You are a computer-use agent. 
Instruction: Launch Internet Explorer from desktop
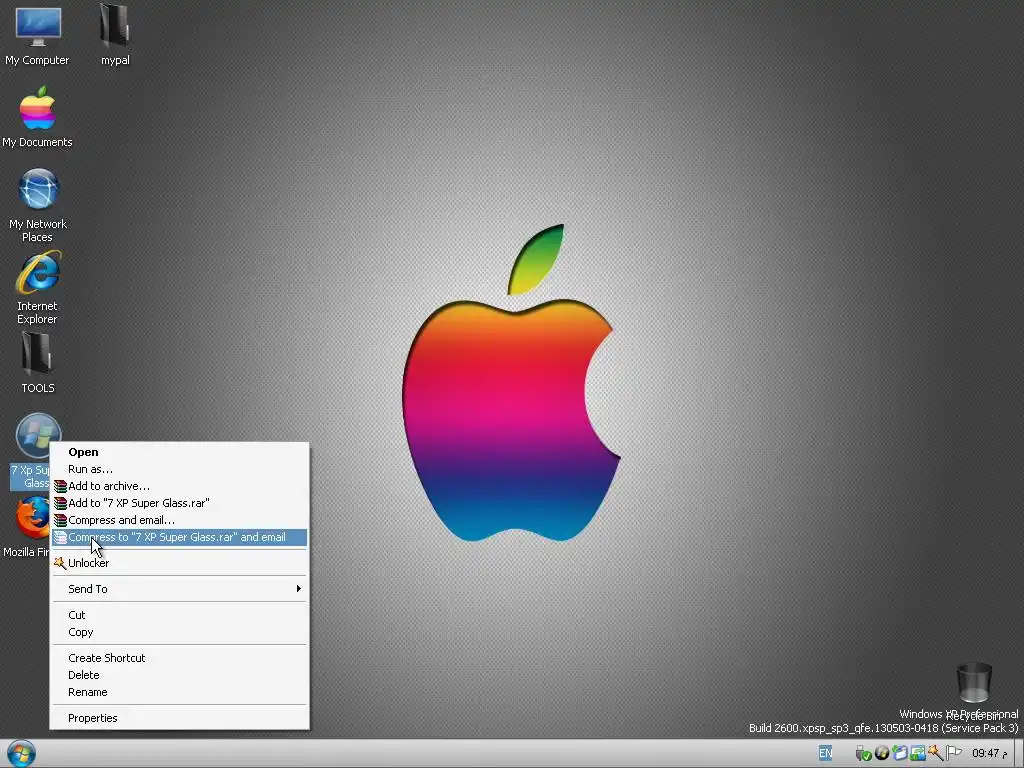(37, 287)
